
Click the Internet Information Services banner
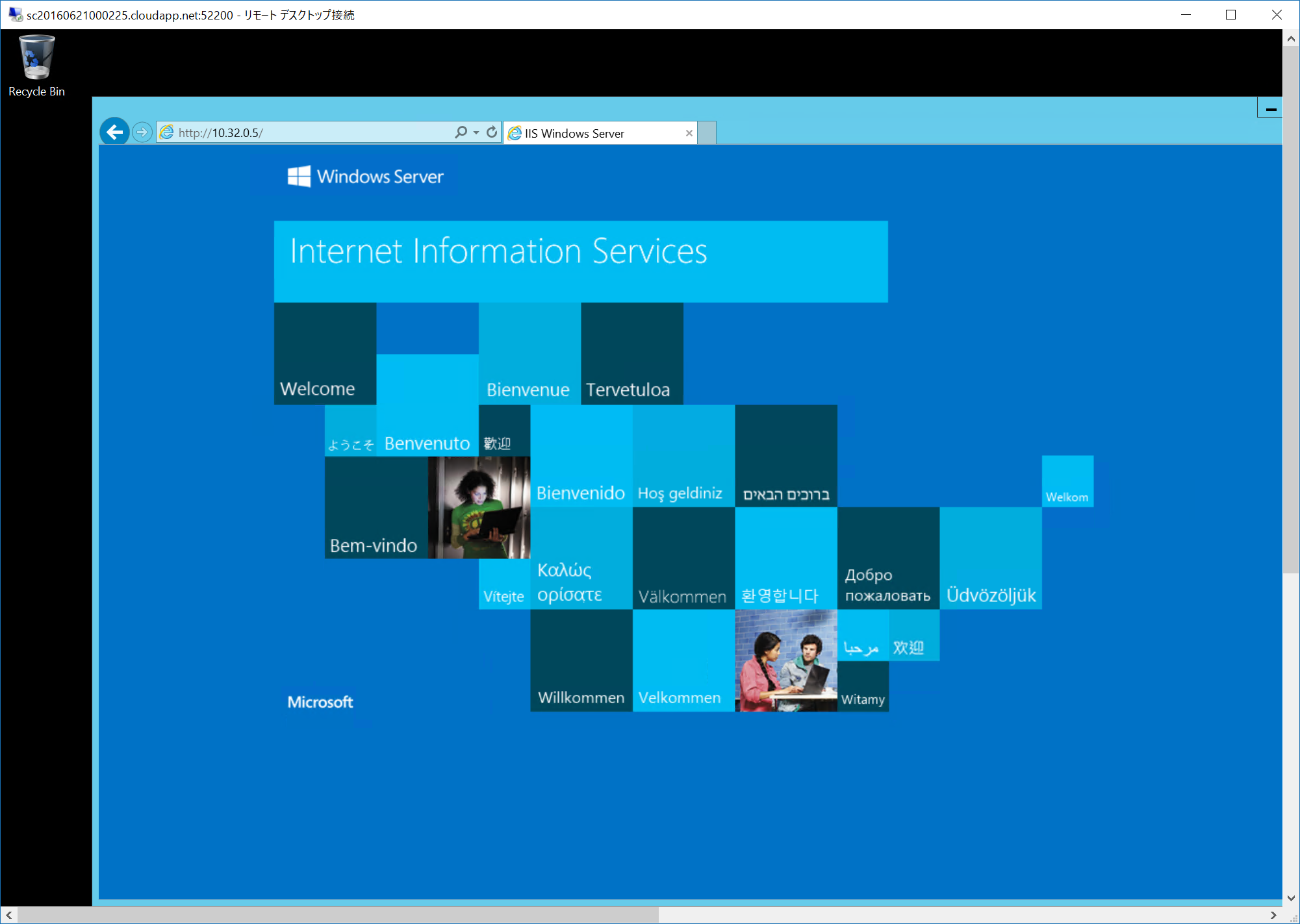[x=581, y=262]
